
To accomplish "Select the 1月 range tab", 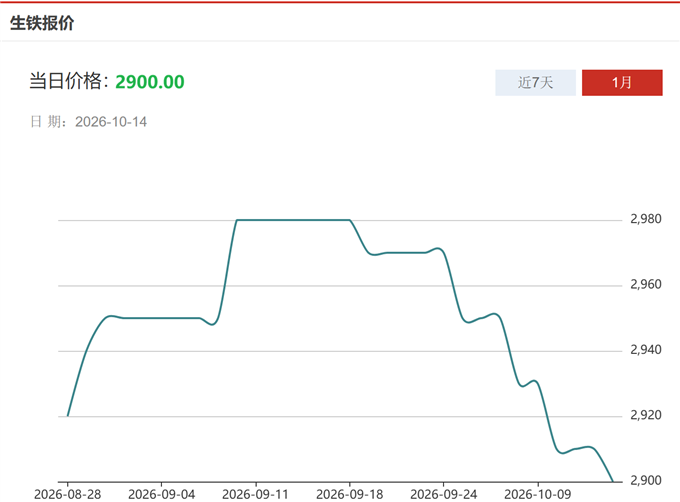I will pyautogui.click(x=622, y=82).
